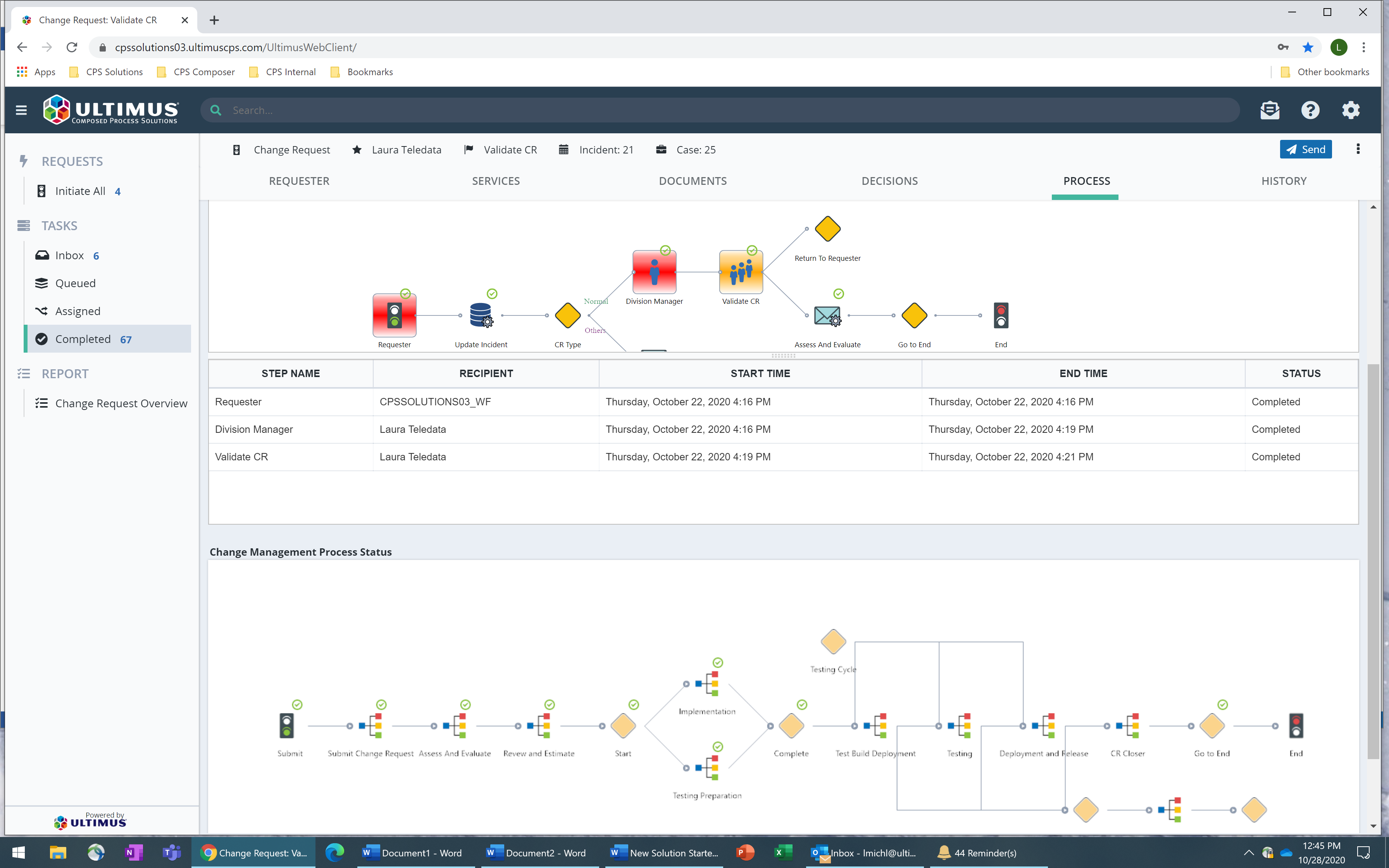The image size is (1389, 868).
Task: Toggle the bookmark star in the address bar
Action: tap(1308, 48)
